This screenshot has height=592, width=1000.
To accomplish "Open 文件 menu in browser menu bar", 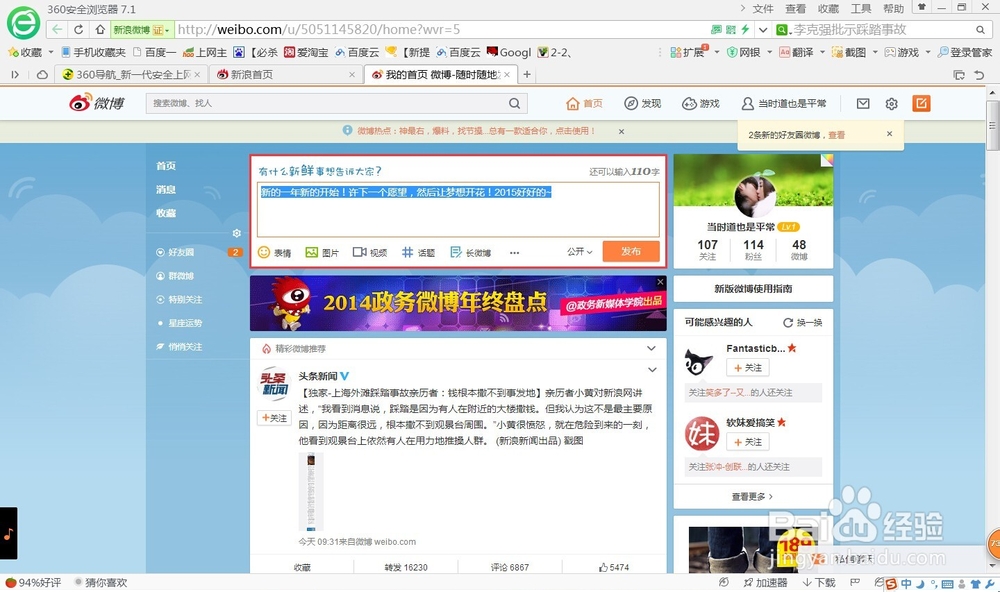I will click(763, 8).
